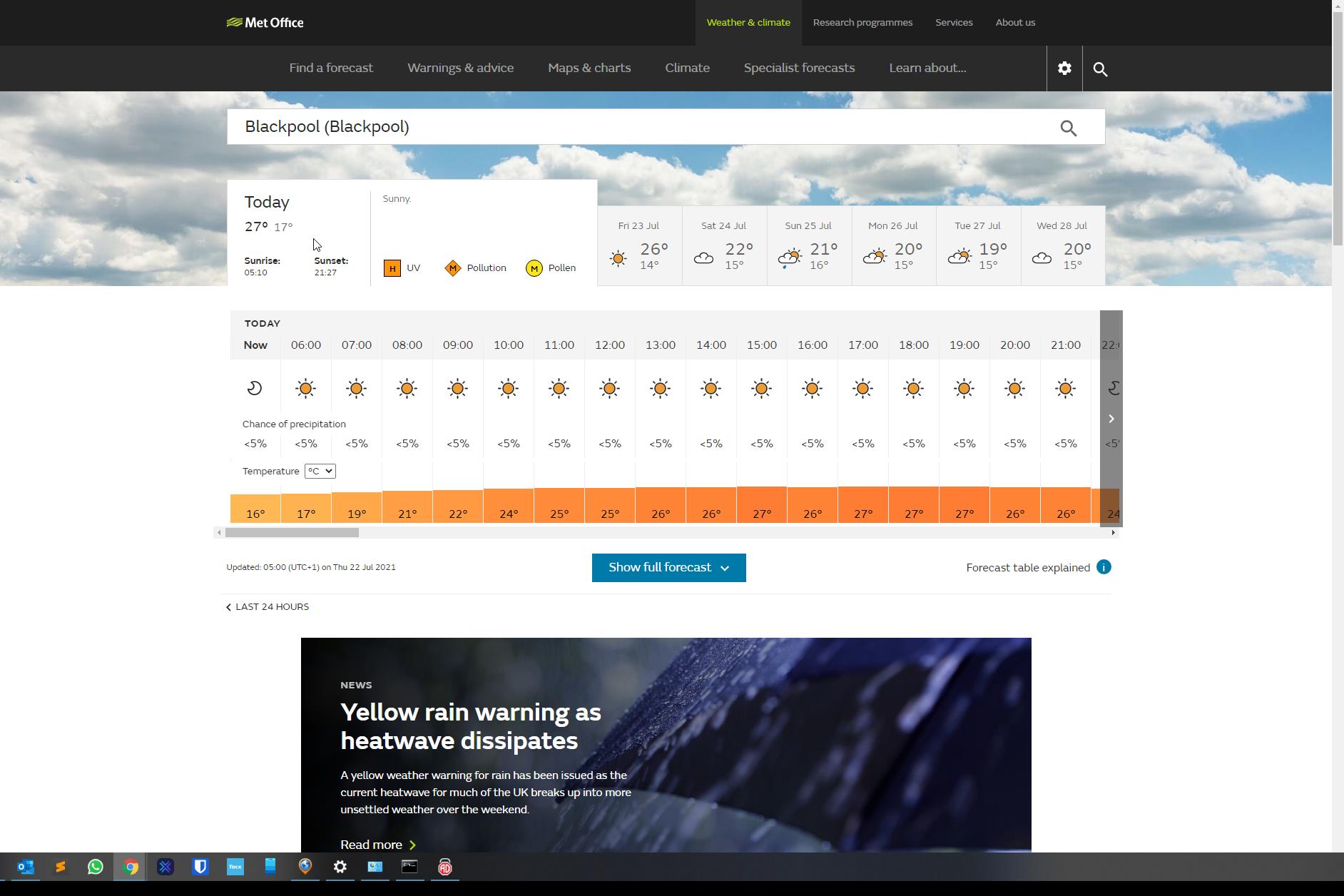The image size is (1344, 896).
Task: Click the top navigation search icon
Action: click(x=1100, y=69)
